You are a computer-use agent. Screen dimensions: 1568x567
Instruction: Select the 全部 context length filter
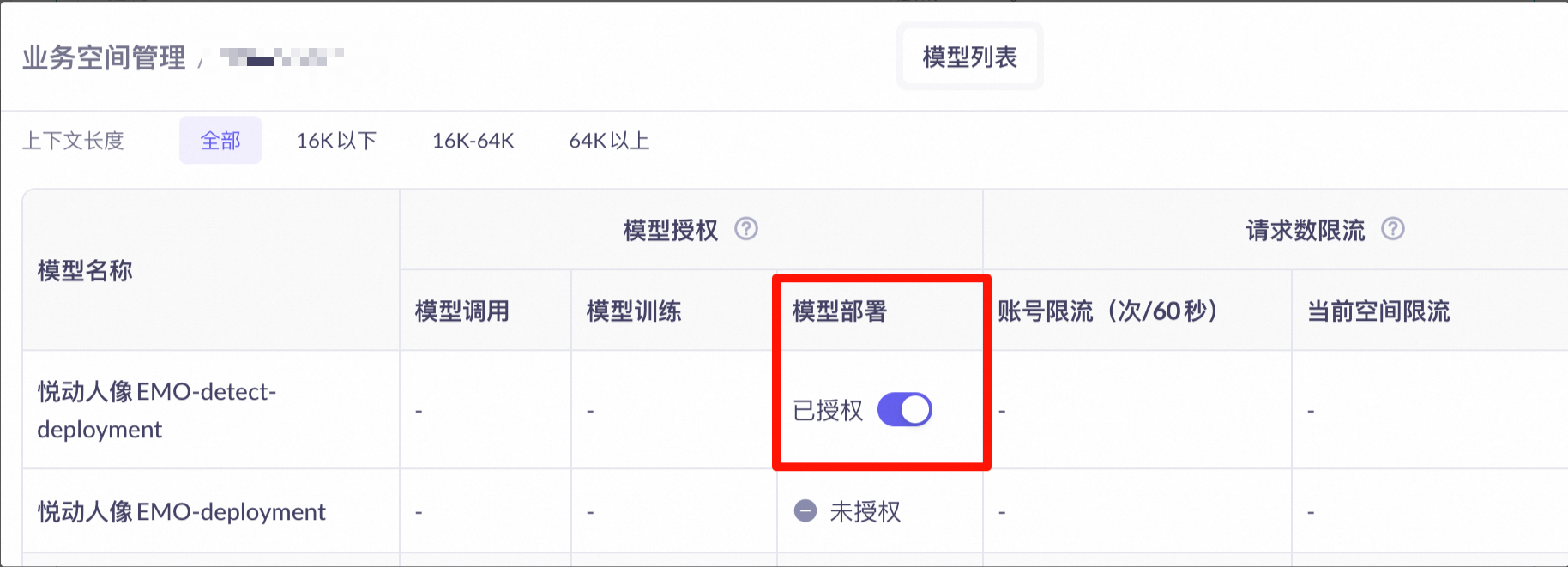click(x=220, y=141)
